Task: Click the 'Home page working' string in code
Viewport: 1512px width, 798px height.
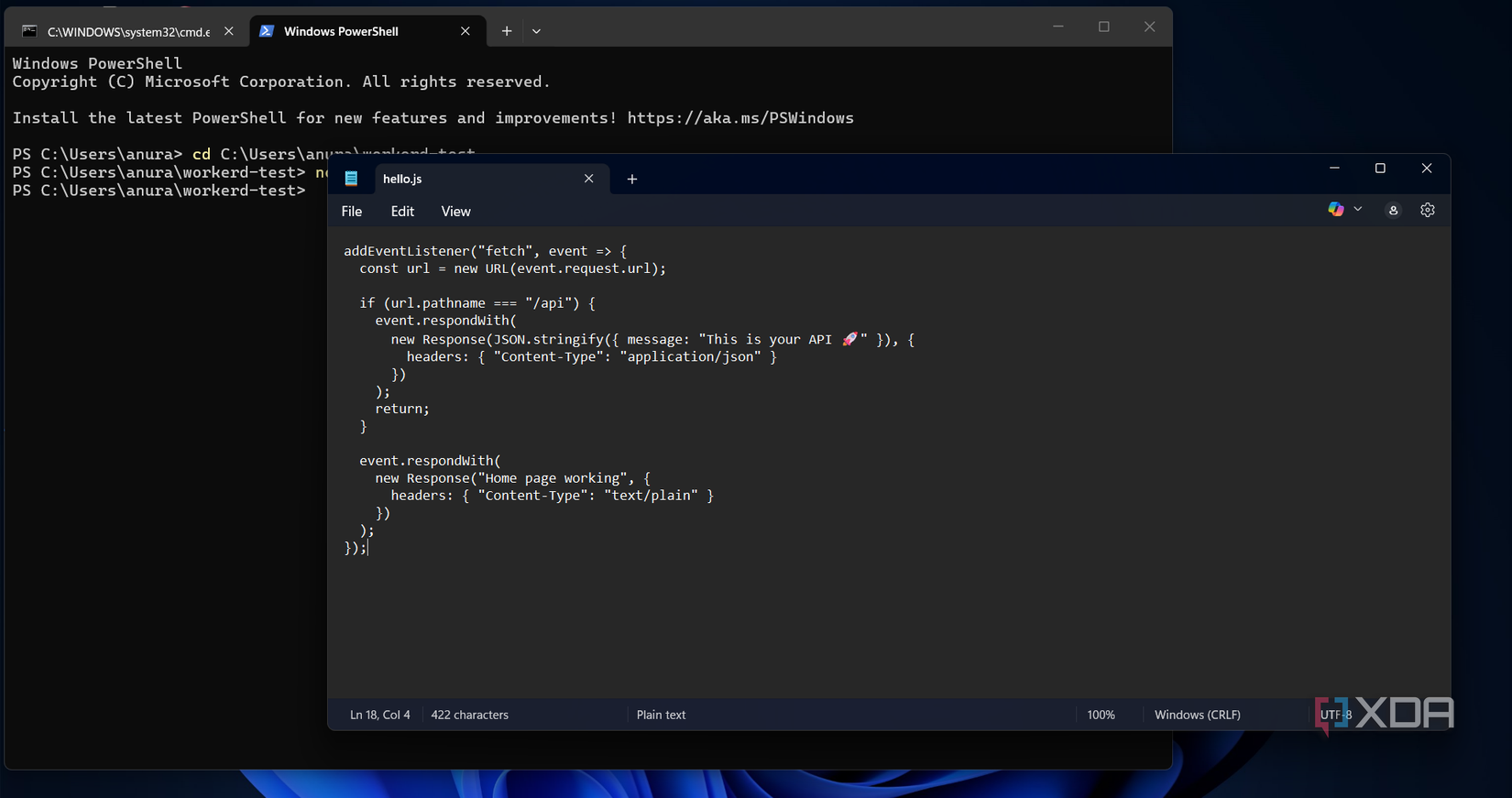Action: point(553,478)
